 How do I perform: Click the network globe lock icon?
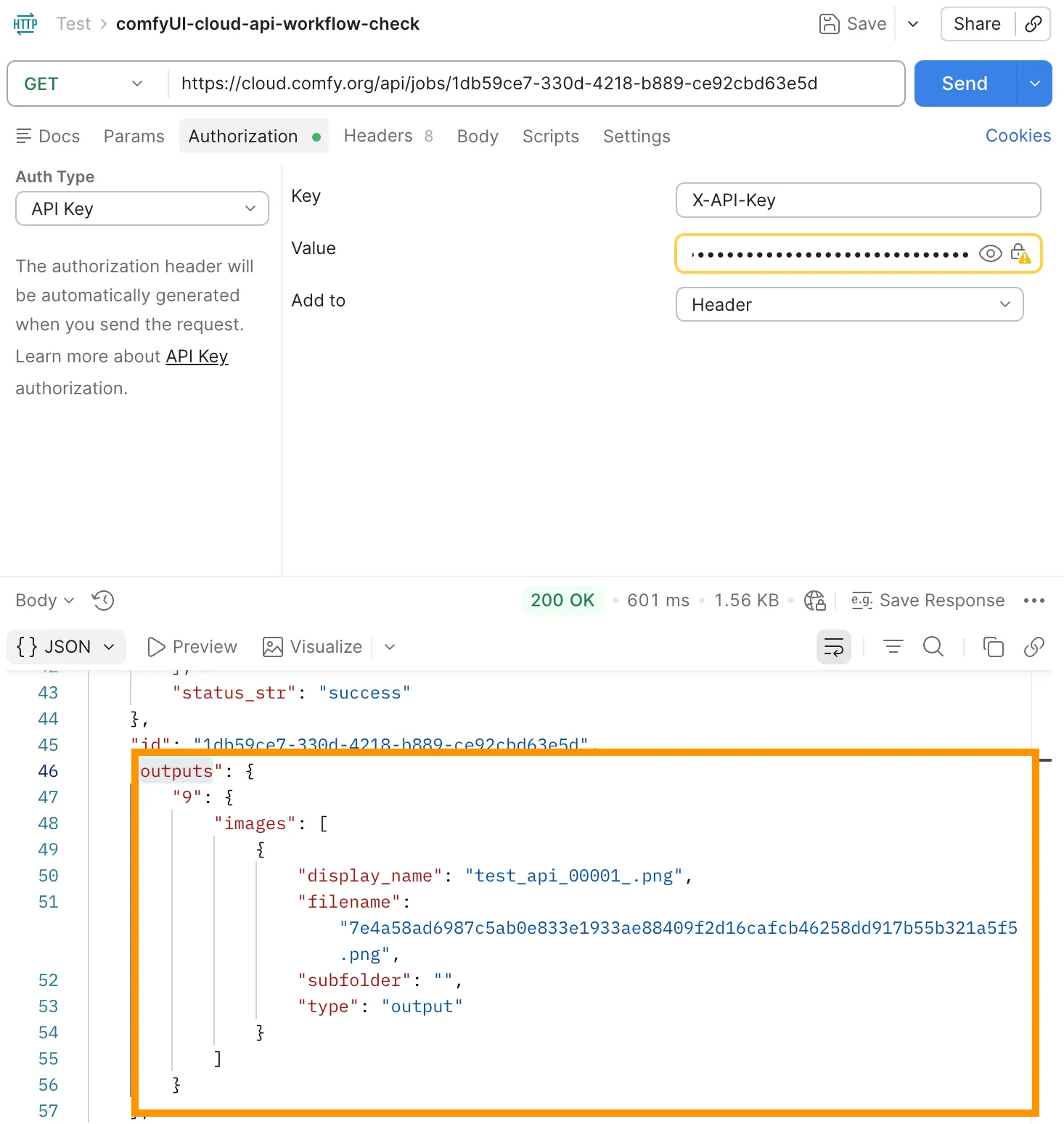pyautogui.click(x=815, y=600)
